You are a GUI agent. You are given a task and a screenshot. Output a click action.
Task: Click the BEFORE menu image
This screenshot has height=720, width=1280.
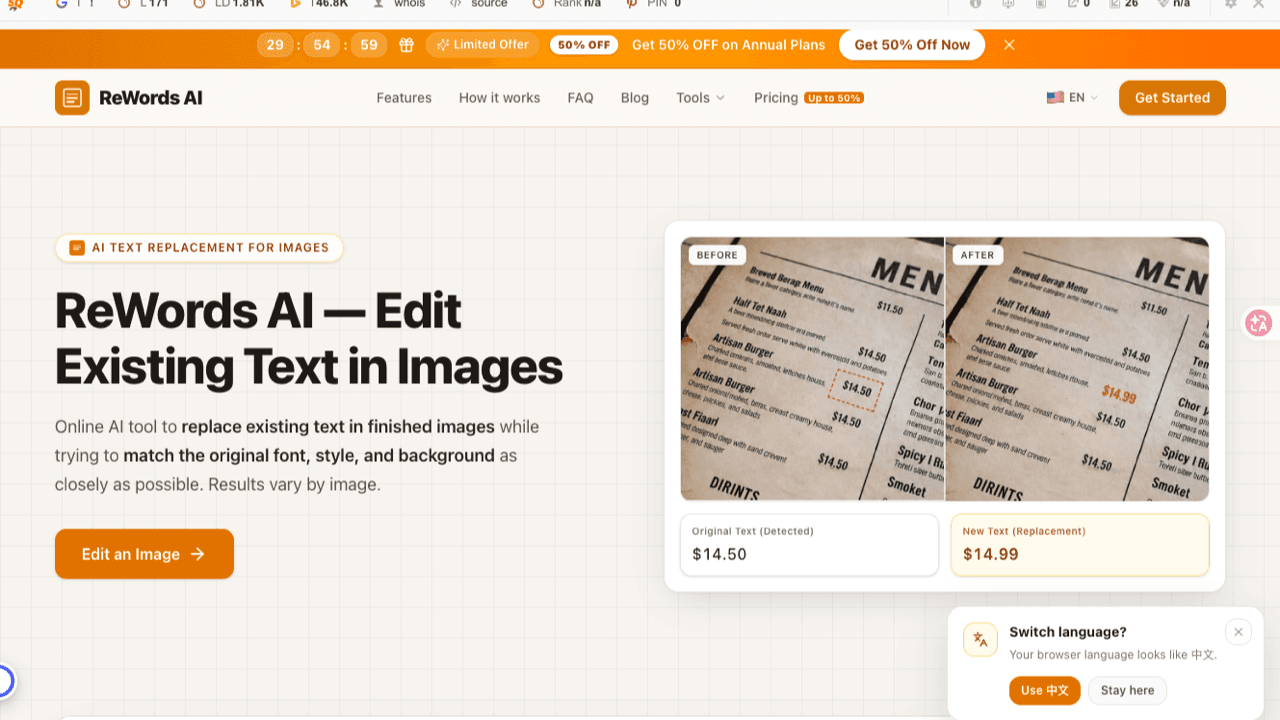tap(812, 369)
